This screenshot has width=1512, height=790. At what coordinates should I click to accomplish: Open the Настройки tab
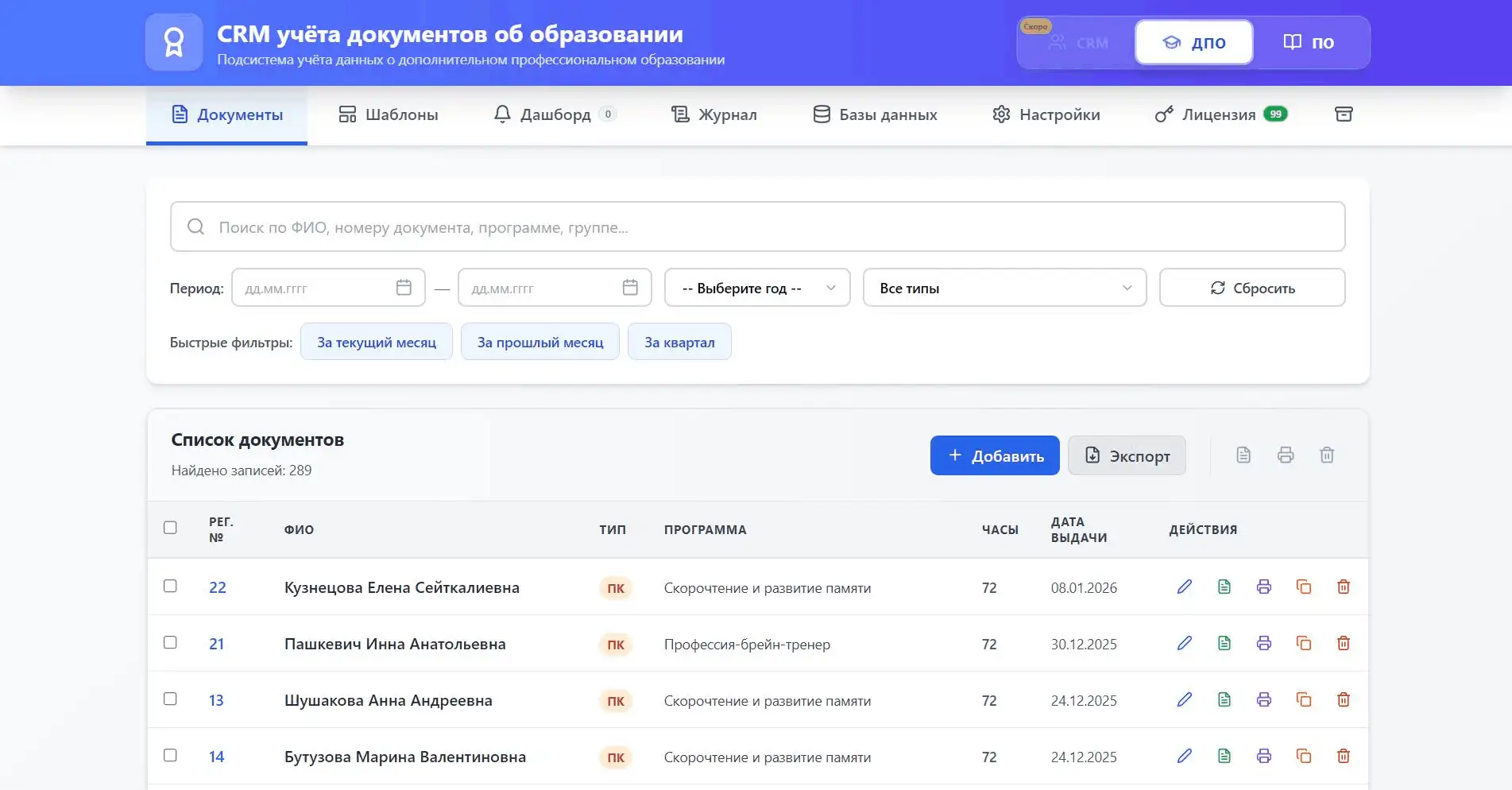tap(1046, 114)
